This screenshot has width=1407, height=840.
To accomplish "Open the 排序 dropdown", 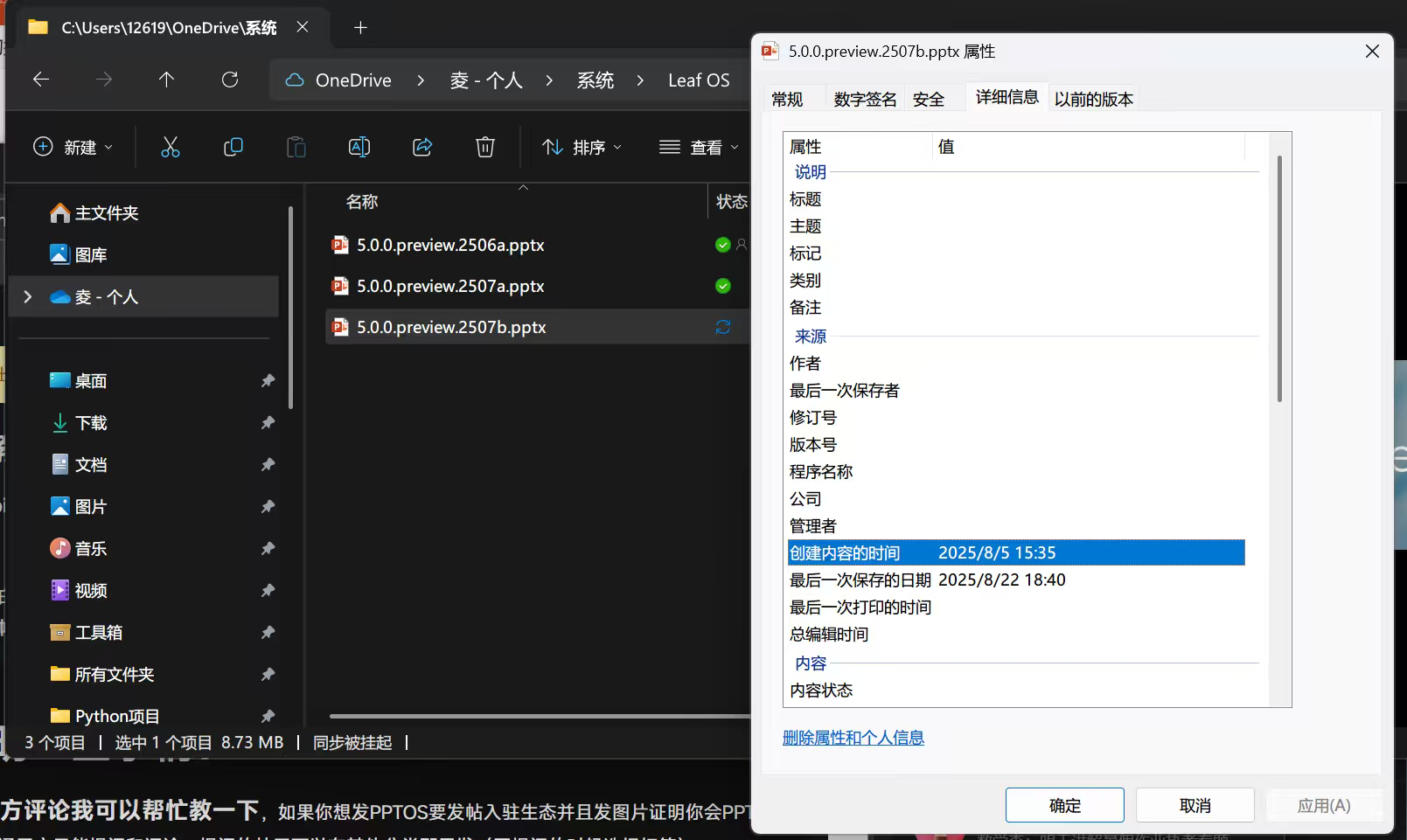I will [x=582, y=147].
